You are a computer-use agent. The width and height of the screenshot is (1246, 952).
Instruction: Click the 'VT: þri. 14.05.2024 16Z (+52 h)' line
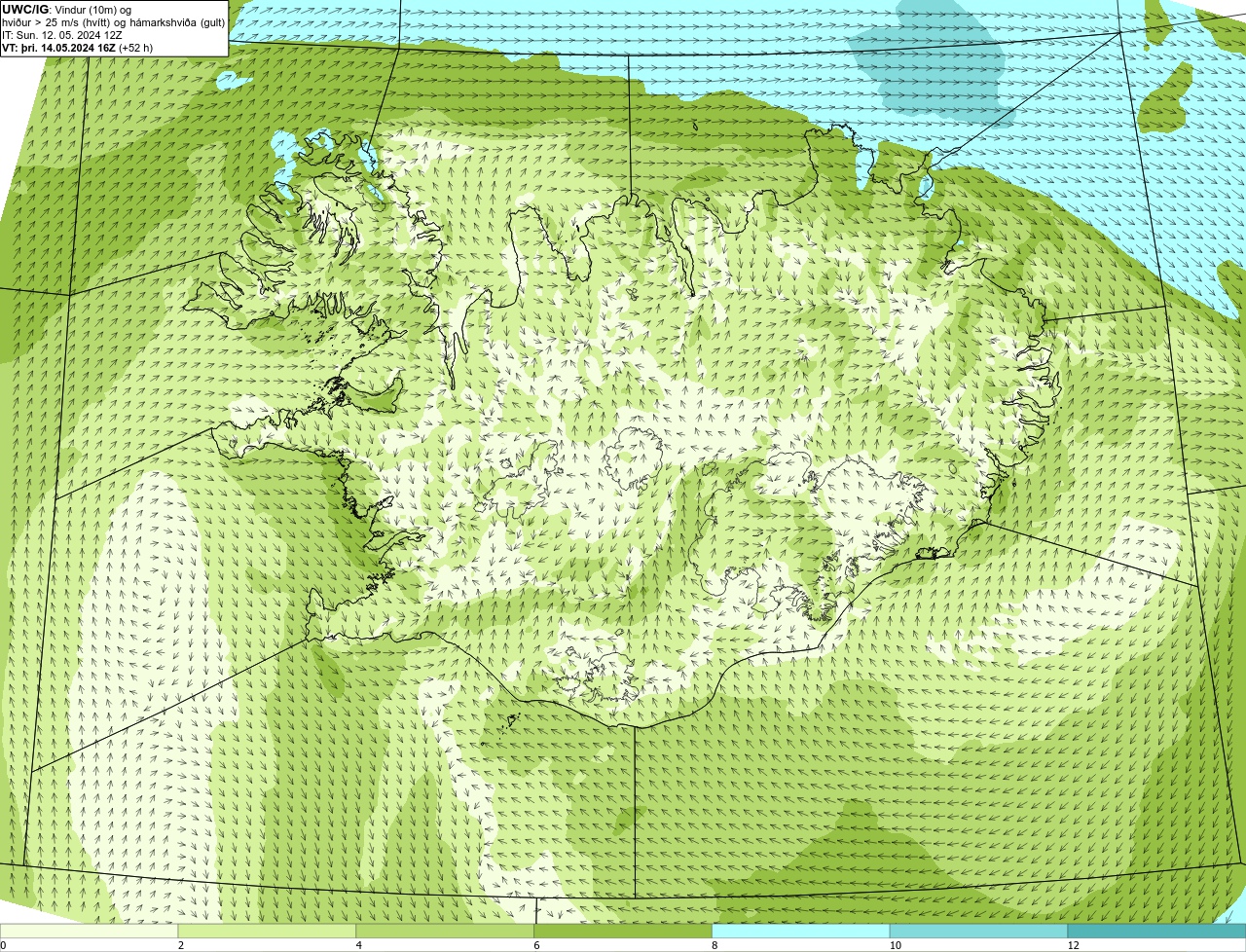point(78,48)
